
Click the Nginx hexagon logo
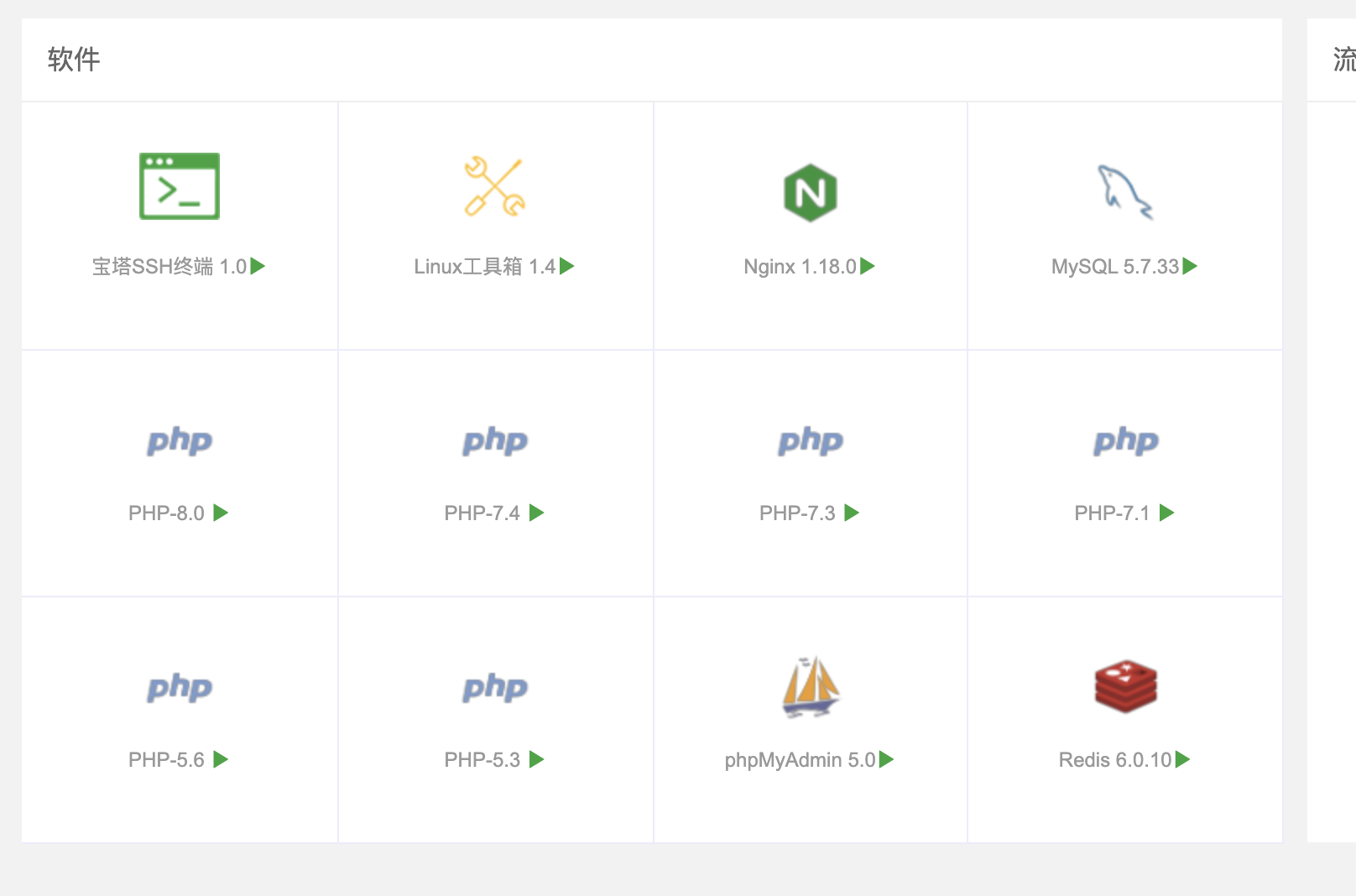tap(810, 193)
